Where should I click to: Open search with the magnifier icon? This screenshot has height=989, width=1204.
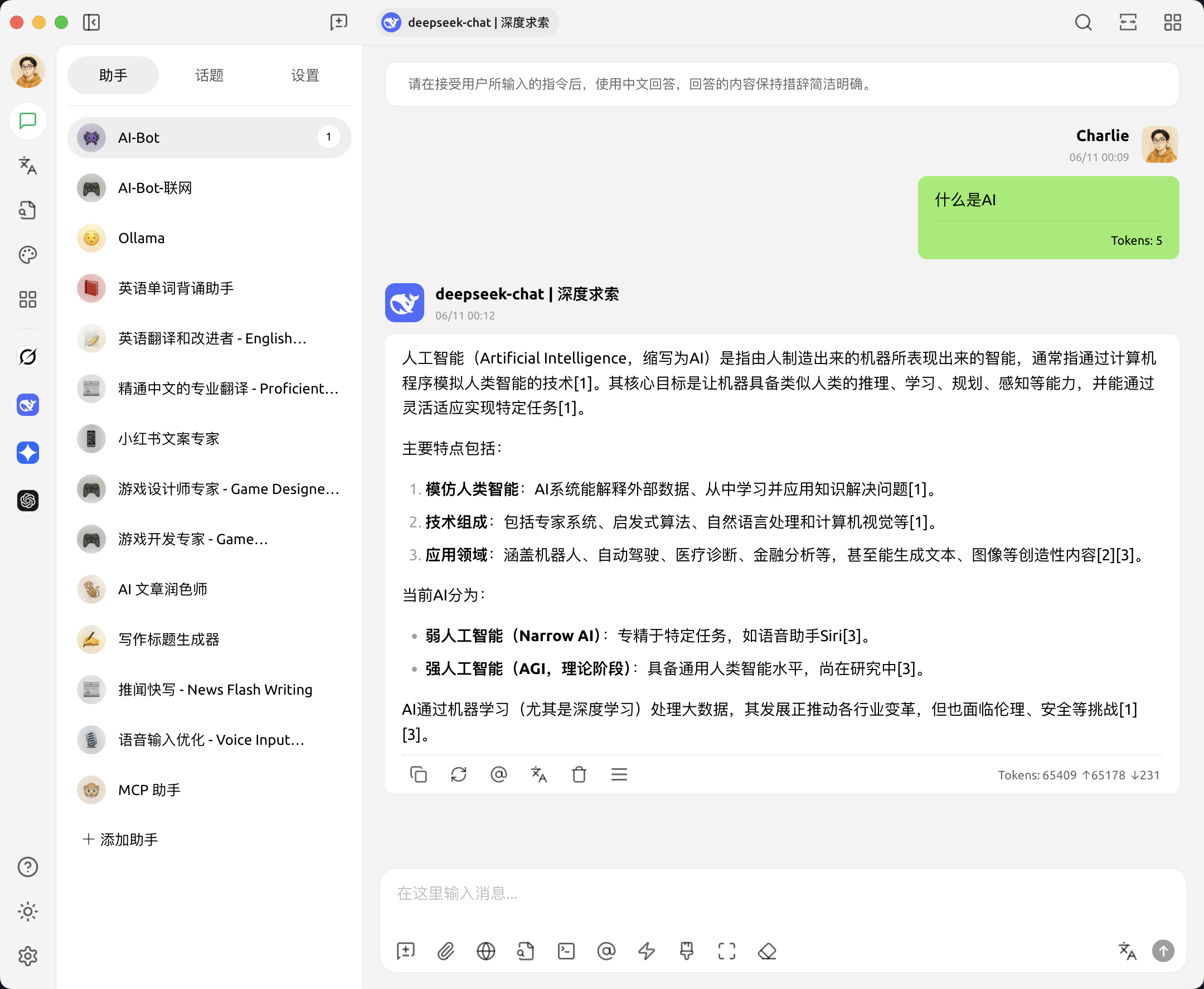point(1083,22)
